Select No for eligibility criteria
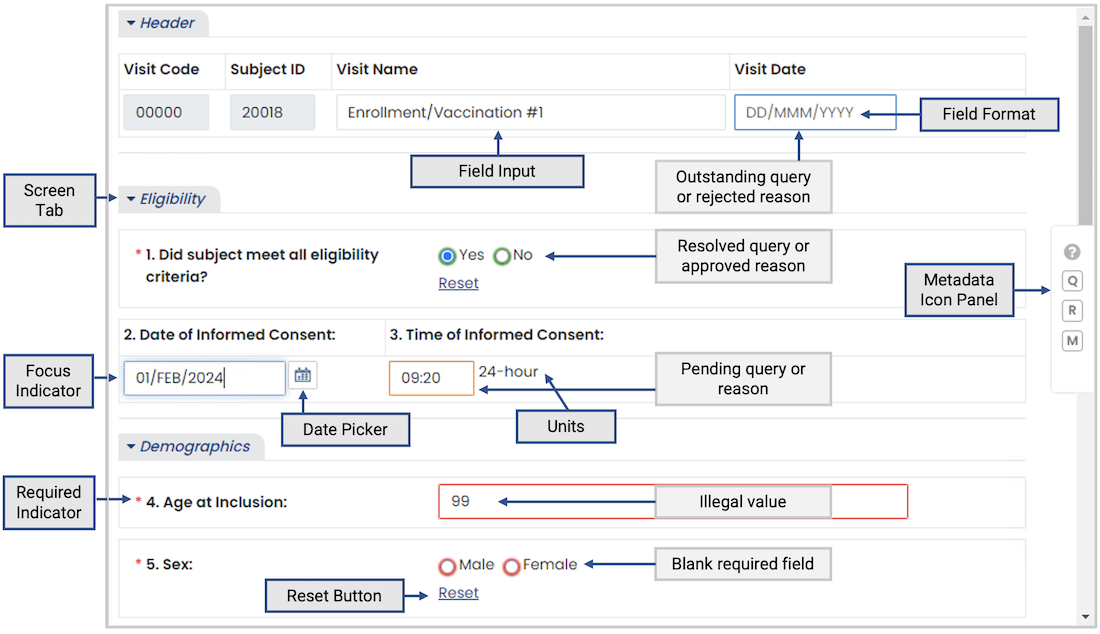1100x634 pixels. point(502,256)
